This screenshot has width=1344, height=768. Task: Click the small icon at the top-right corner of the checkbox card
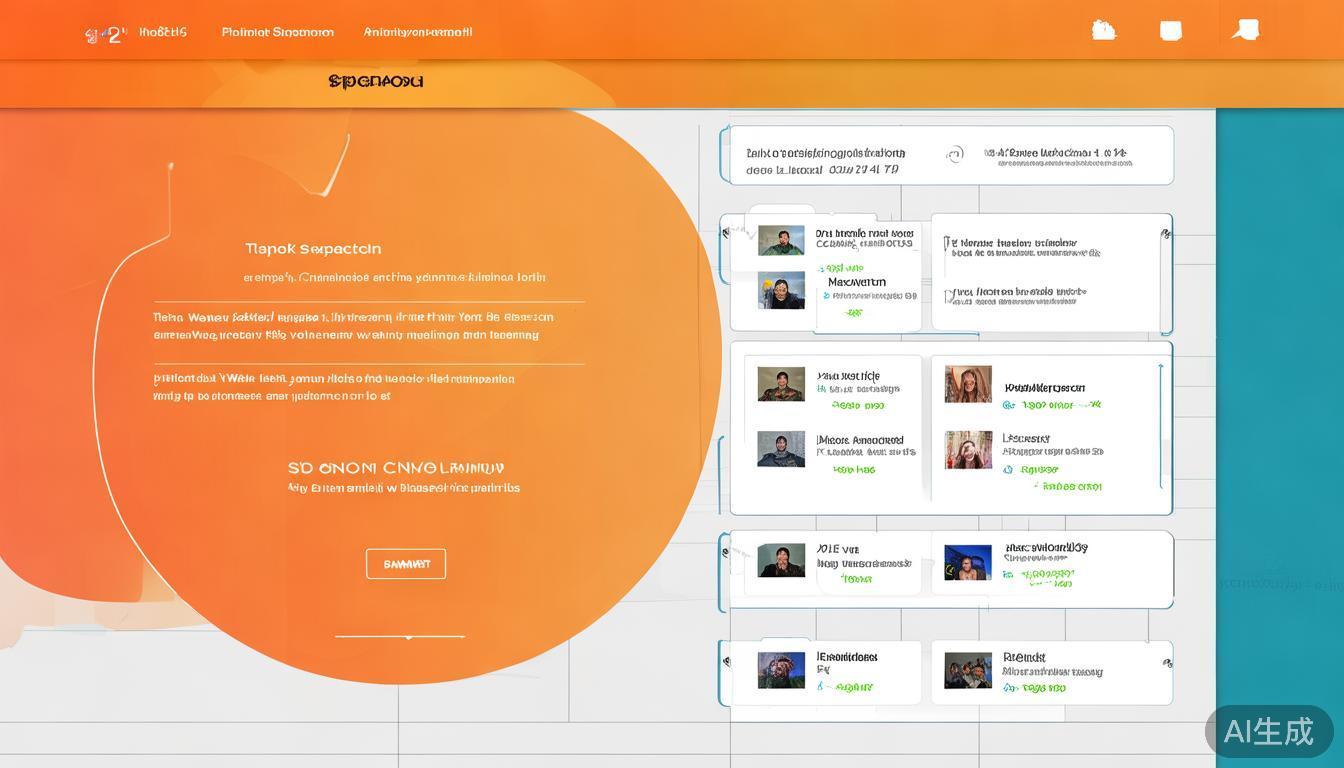click(x=1165, y=234)
